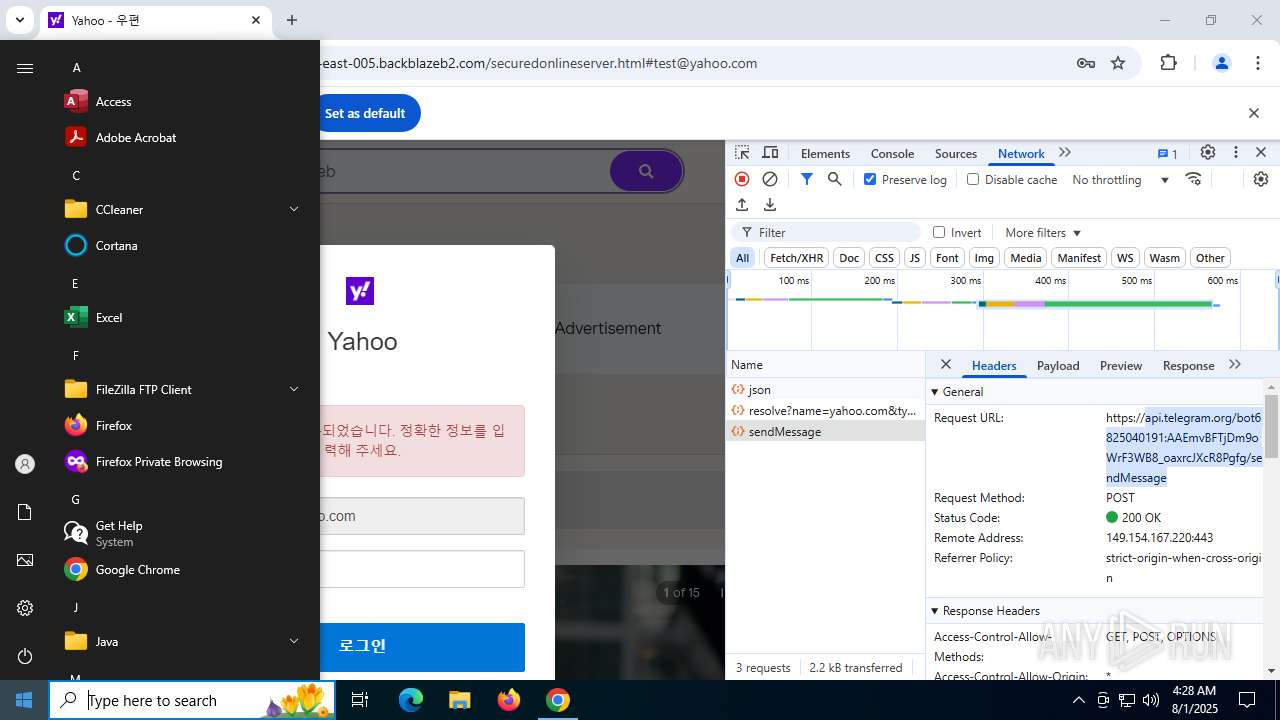Open Response tab of request
The image size is (1280, 720).
1188,366
